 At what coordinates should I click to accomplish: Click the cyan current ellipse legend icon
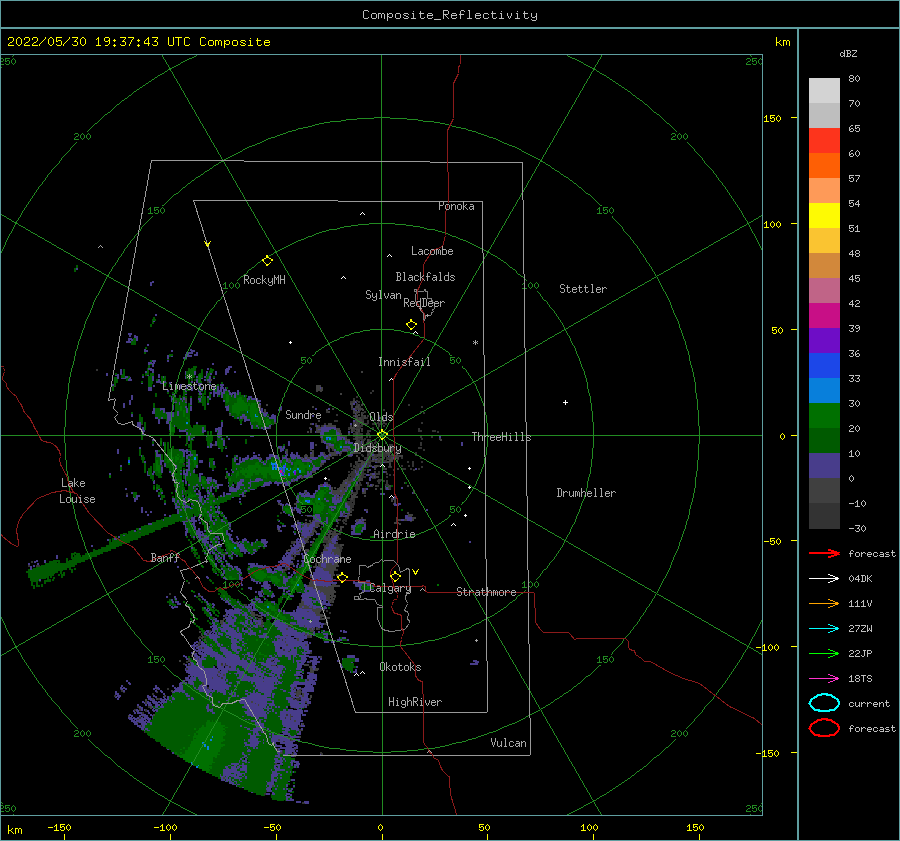coord(824,703)
